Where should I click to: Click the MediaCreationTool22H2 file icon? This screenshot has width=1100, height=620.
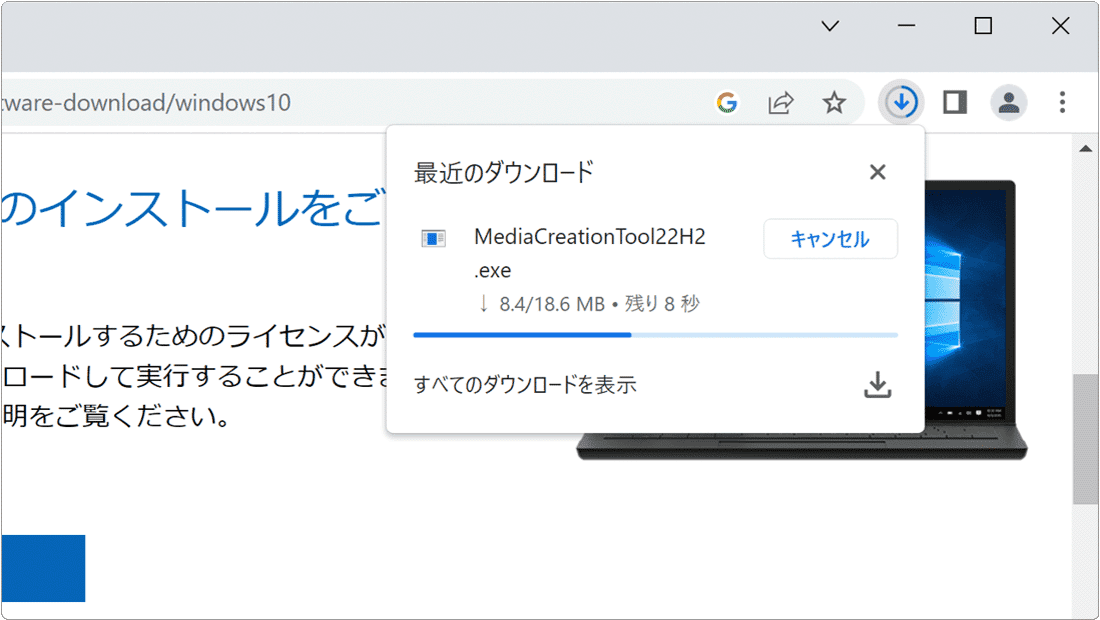pos(434,238)
